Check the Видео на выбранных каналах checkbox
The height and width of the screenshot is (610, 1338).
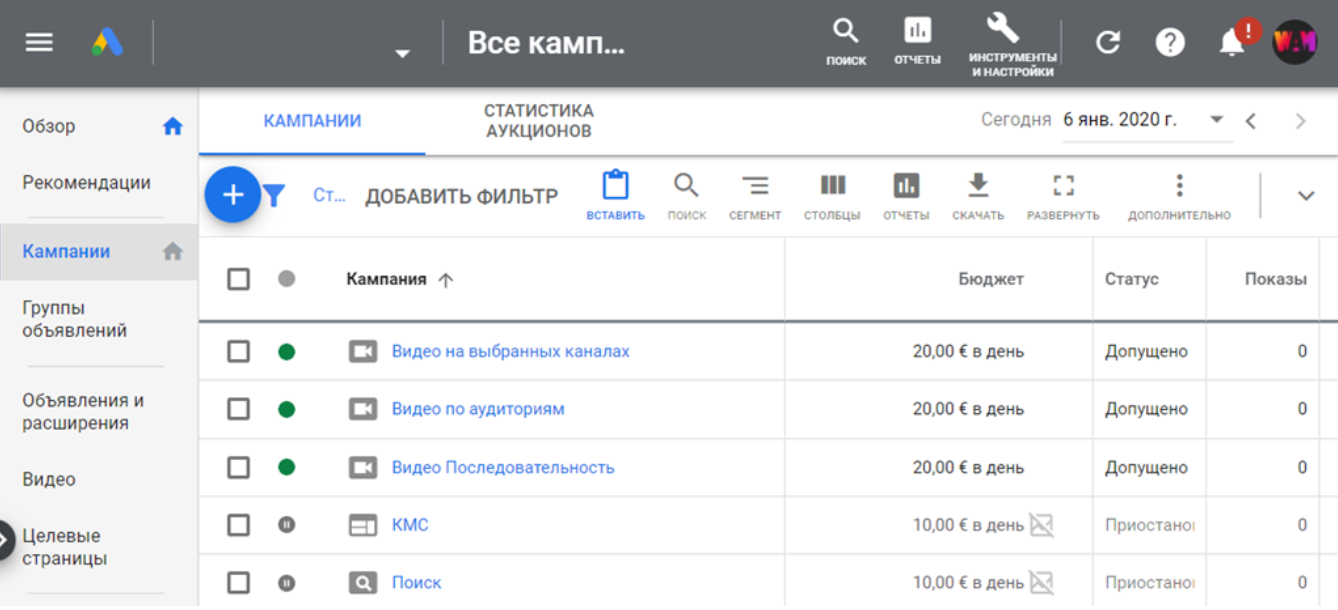tap(238, 351)
